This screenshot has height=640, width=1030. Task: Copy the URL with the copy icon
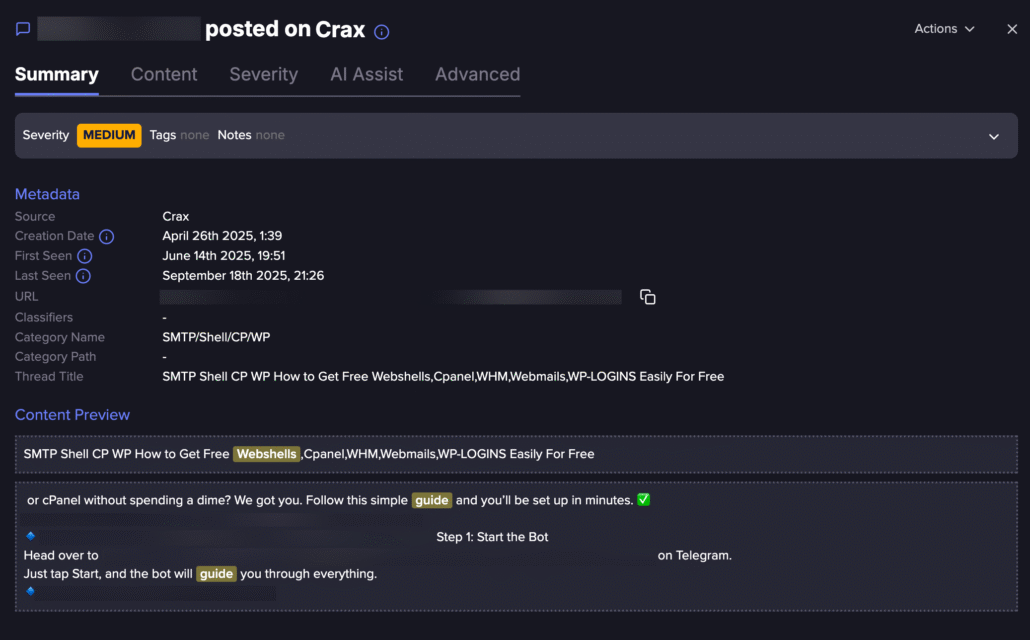(648, 297)
